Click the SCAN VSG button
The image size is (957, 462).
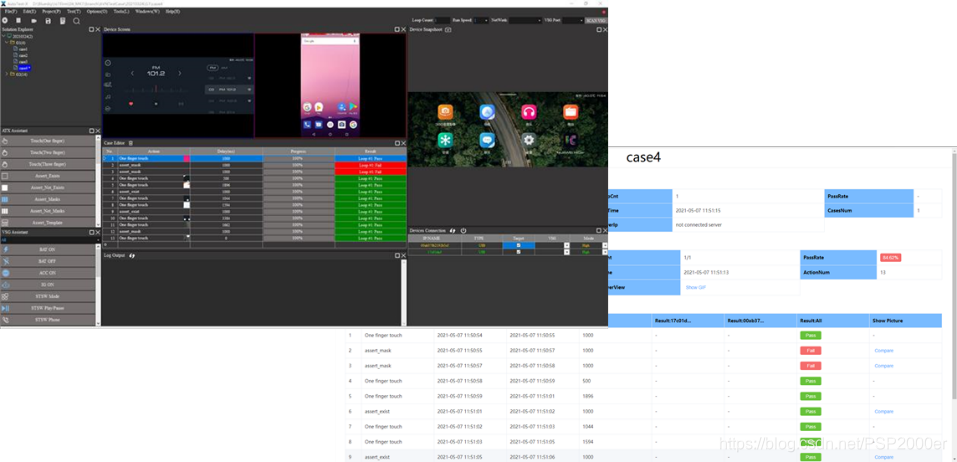pos(596,20)
